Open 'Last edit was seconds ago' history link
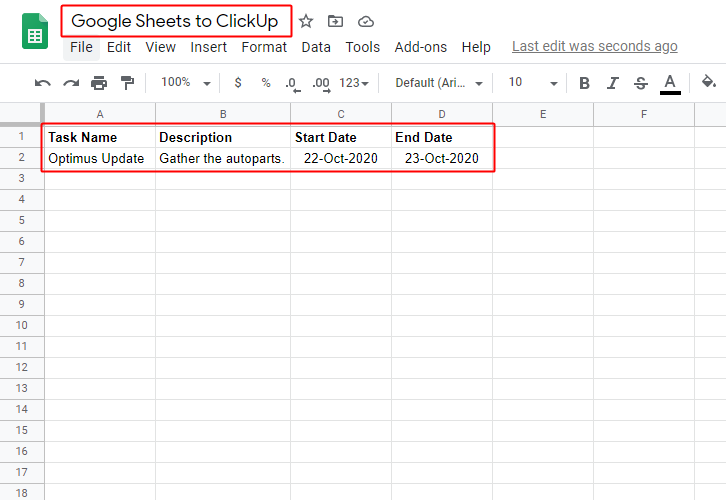726x500 pixels. (595, 46)
